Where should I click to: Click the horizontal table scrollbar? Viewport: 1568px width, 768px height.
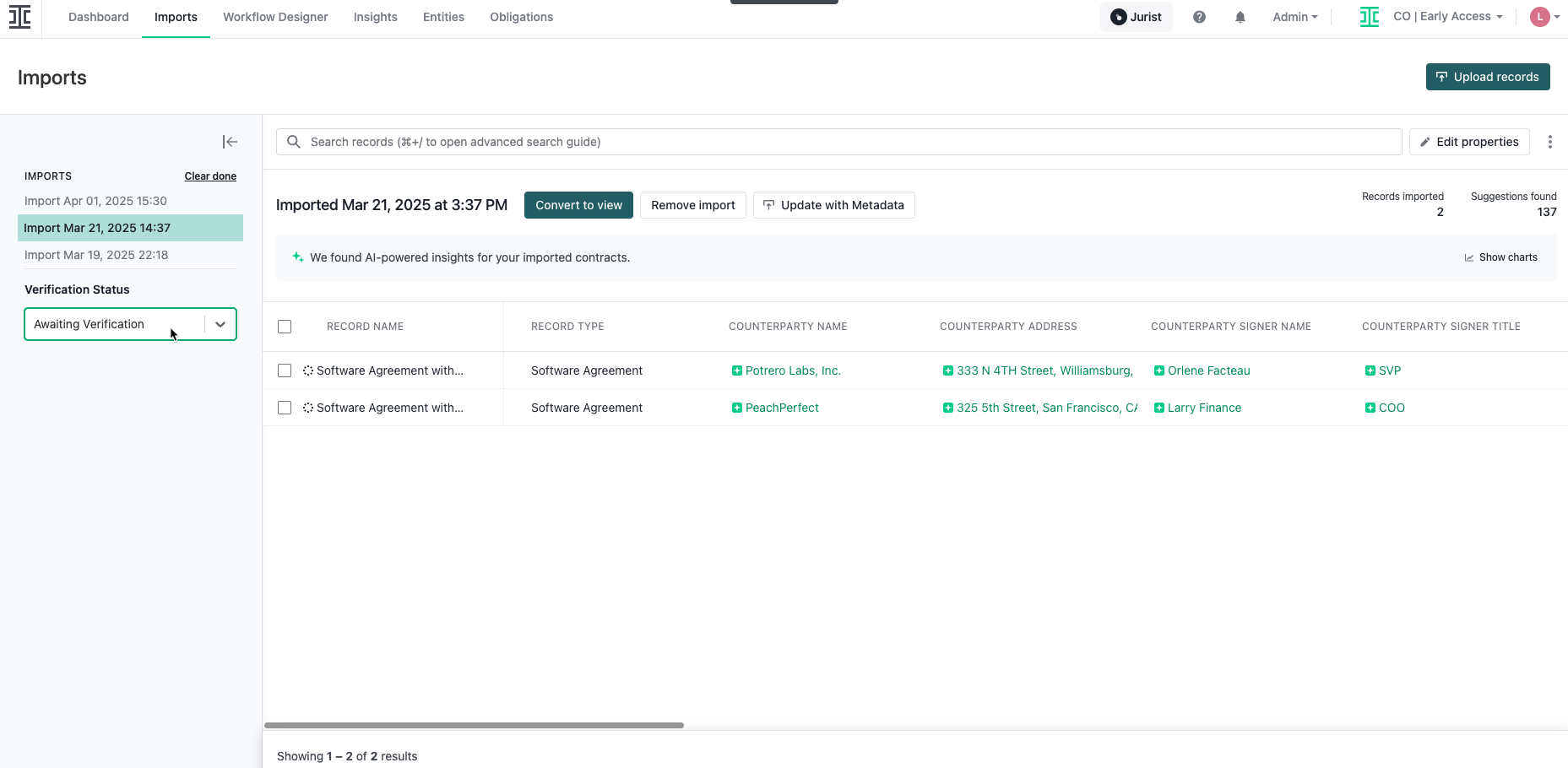coord(474,725)
